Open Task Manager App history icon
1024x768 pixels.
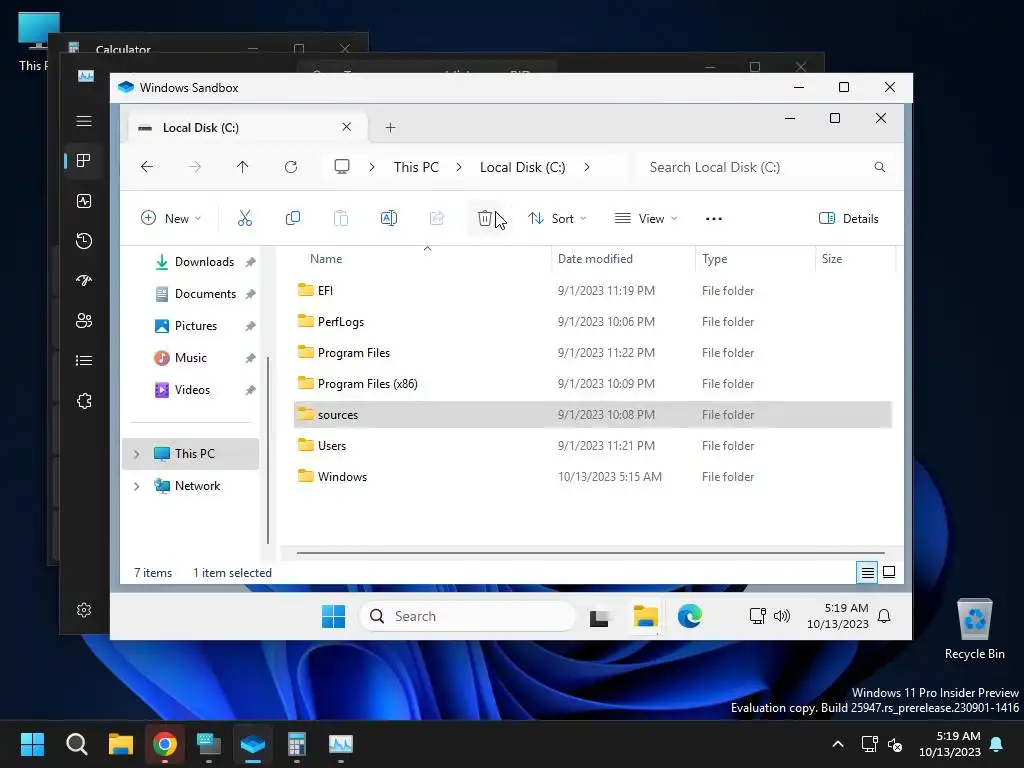click(84, 241)
